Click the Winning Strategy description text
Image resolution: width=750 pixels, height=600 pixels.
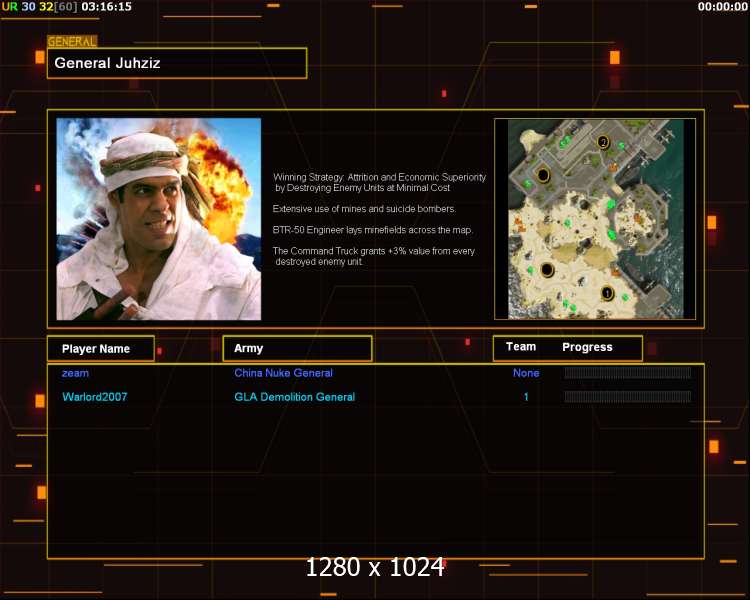(x=379, y=182)
